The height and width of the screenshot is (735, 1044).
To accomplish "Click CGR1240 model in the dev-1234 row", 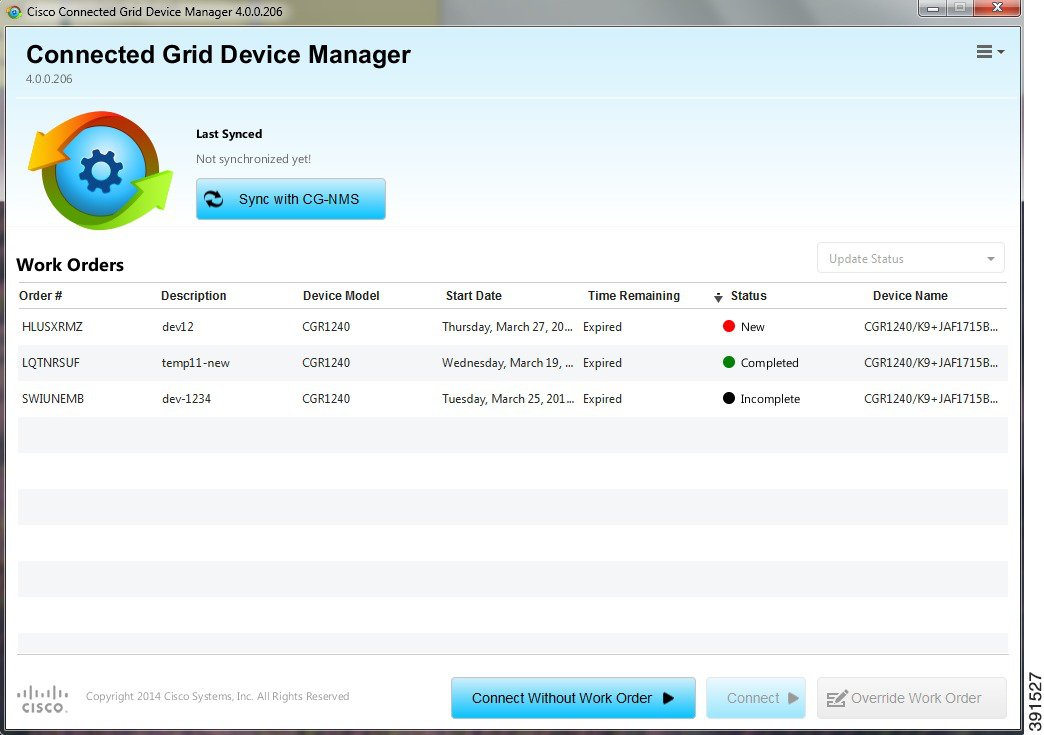I will 326,399.
